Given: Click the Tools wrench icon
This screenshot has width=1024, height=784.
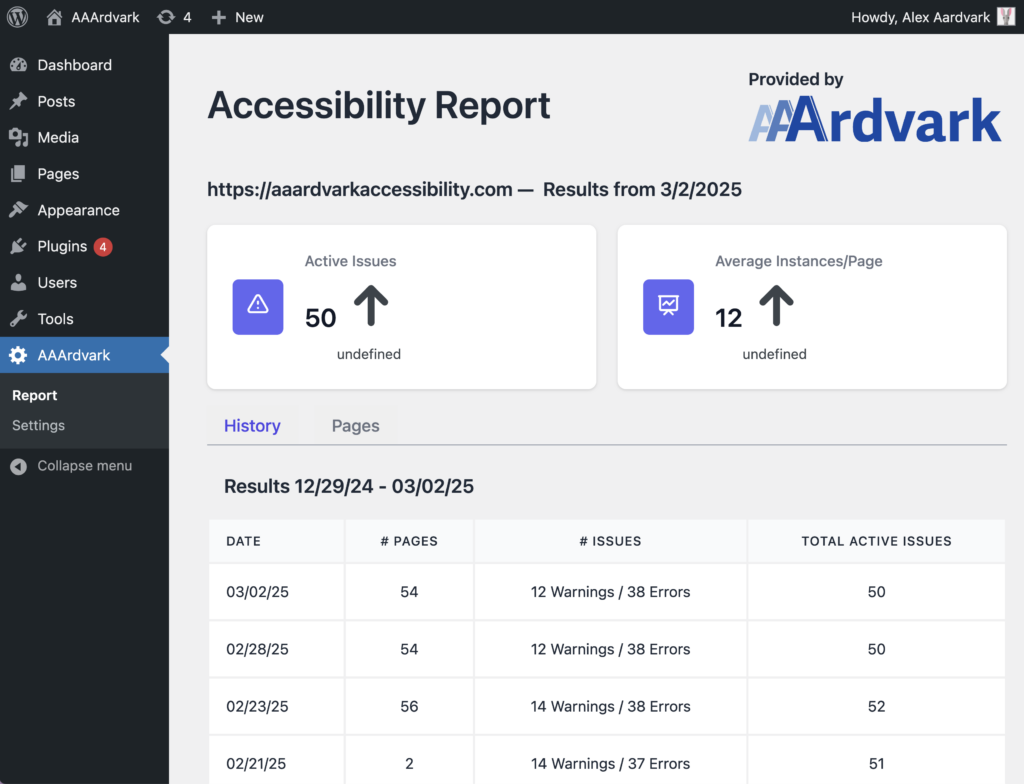Looking at the screenshot, I should point(18,319).
